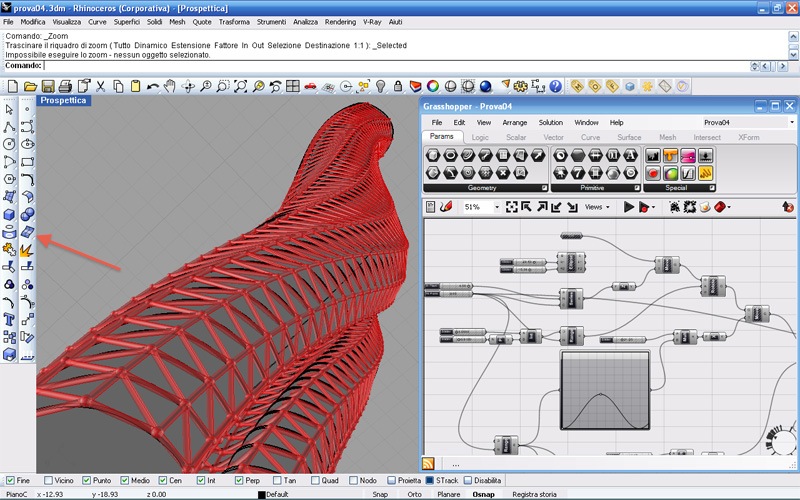
Task: Click the Zoom extents icon
Action: click(240, 86)
